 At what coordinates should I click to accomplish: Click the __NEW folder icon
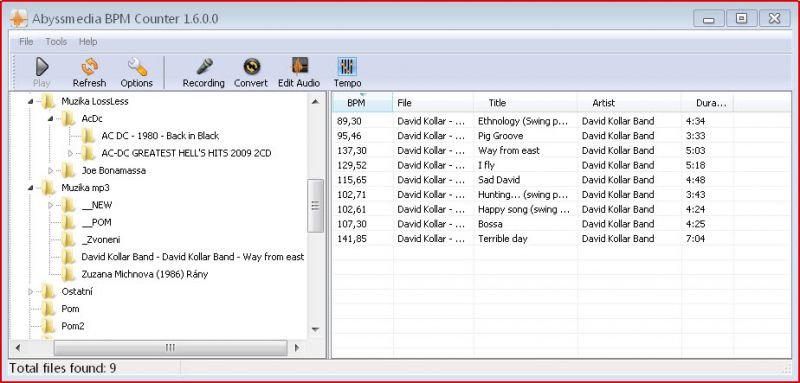68,205
